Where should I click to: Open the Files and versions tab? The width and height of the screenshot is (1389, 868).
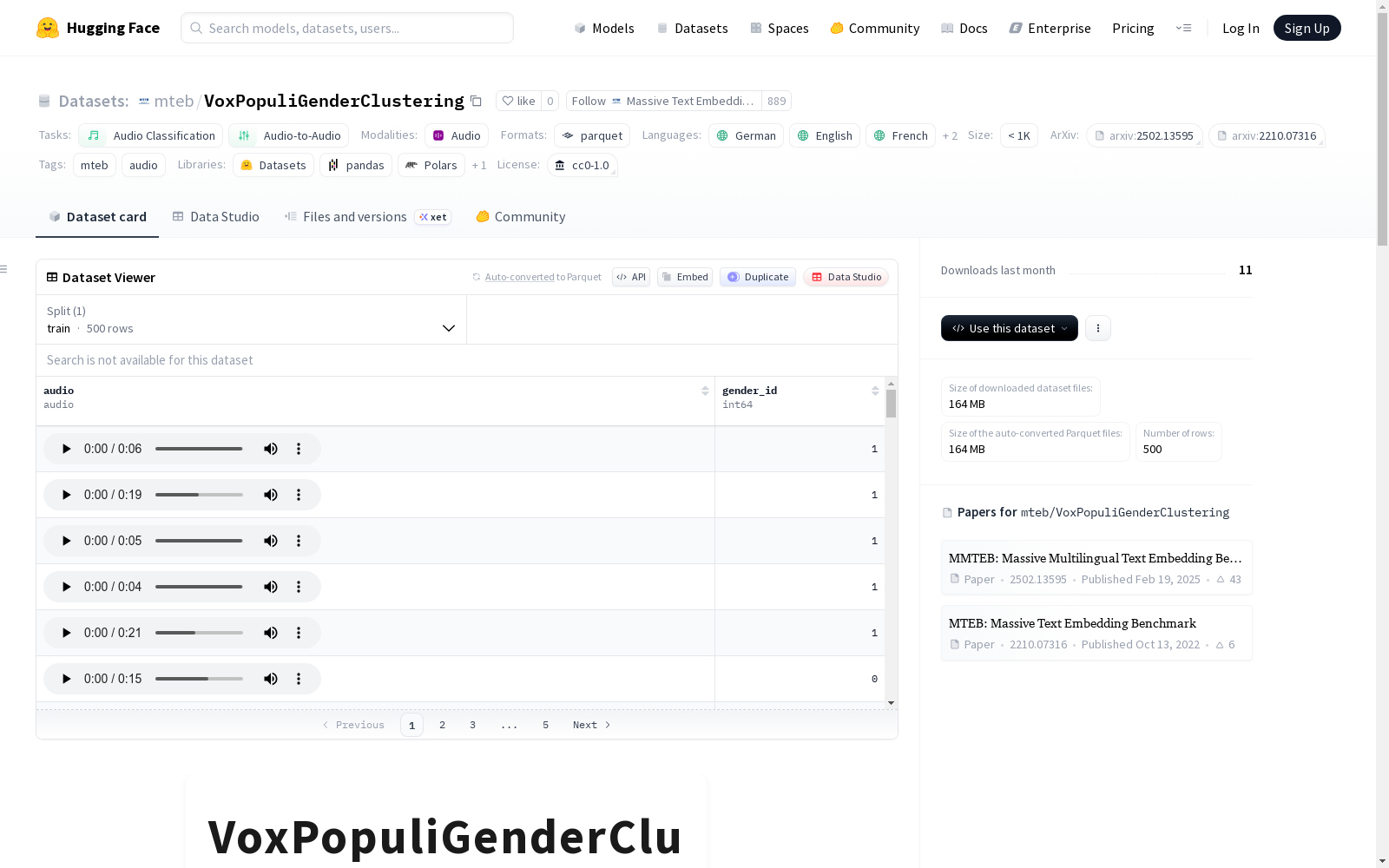click(368, 217)
